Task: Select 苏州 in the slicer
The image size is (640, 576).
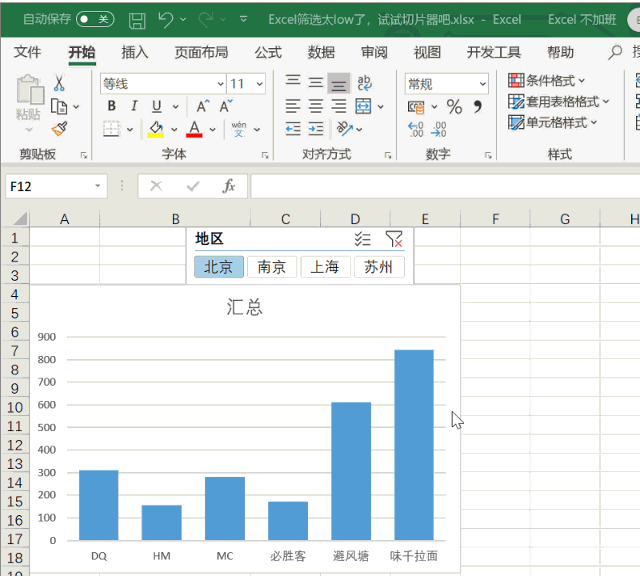Action: pyautogui.click(x=379, y=267)
